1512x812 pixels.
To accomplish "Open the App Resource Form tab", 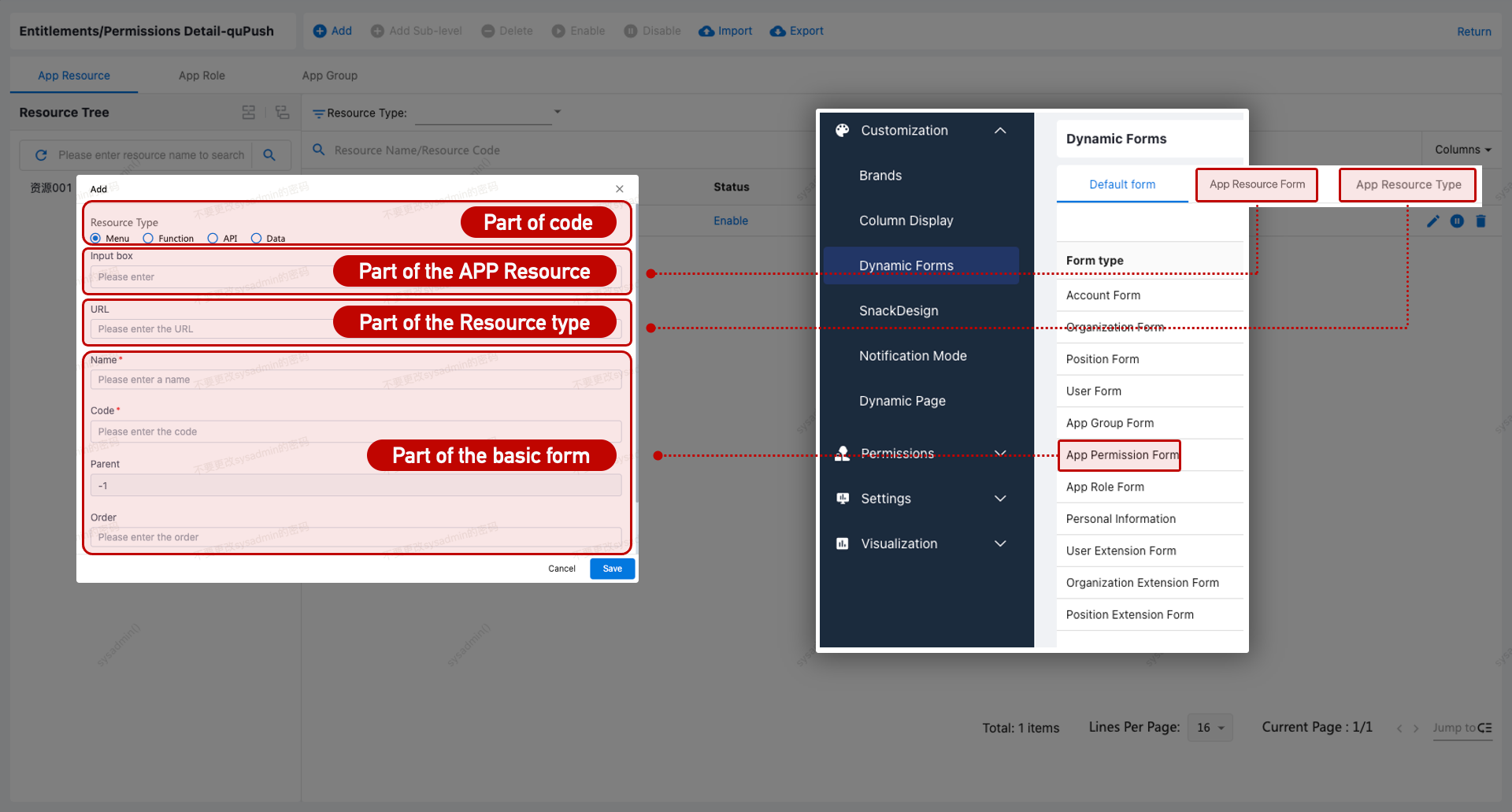I will tap(1256, 184).
